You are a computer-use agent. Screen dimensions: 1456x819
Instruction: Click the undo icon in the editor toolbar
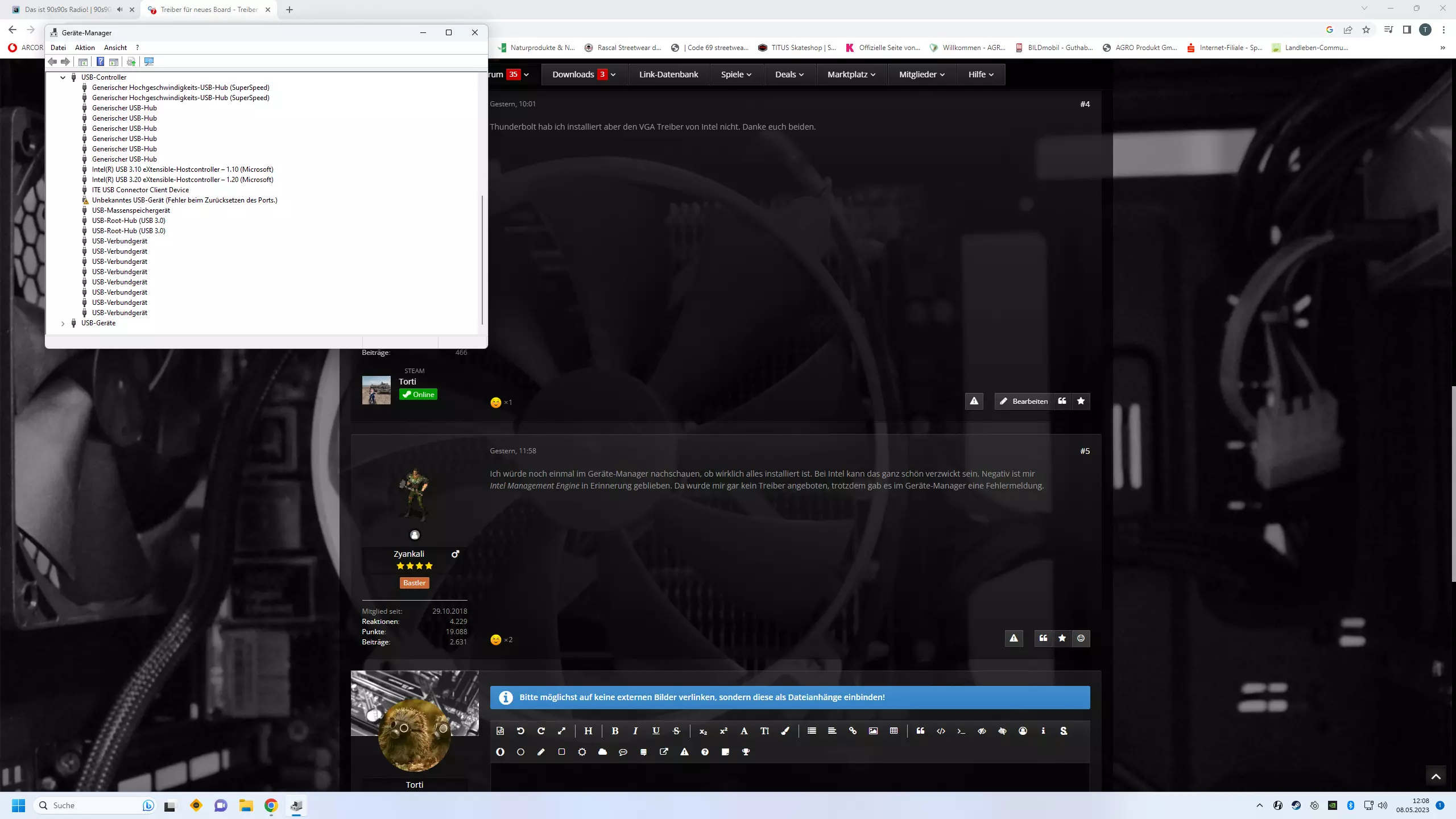pos(520,731)
